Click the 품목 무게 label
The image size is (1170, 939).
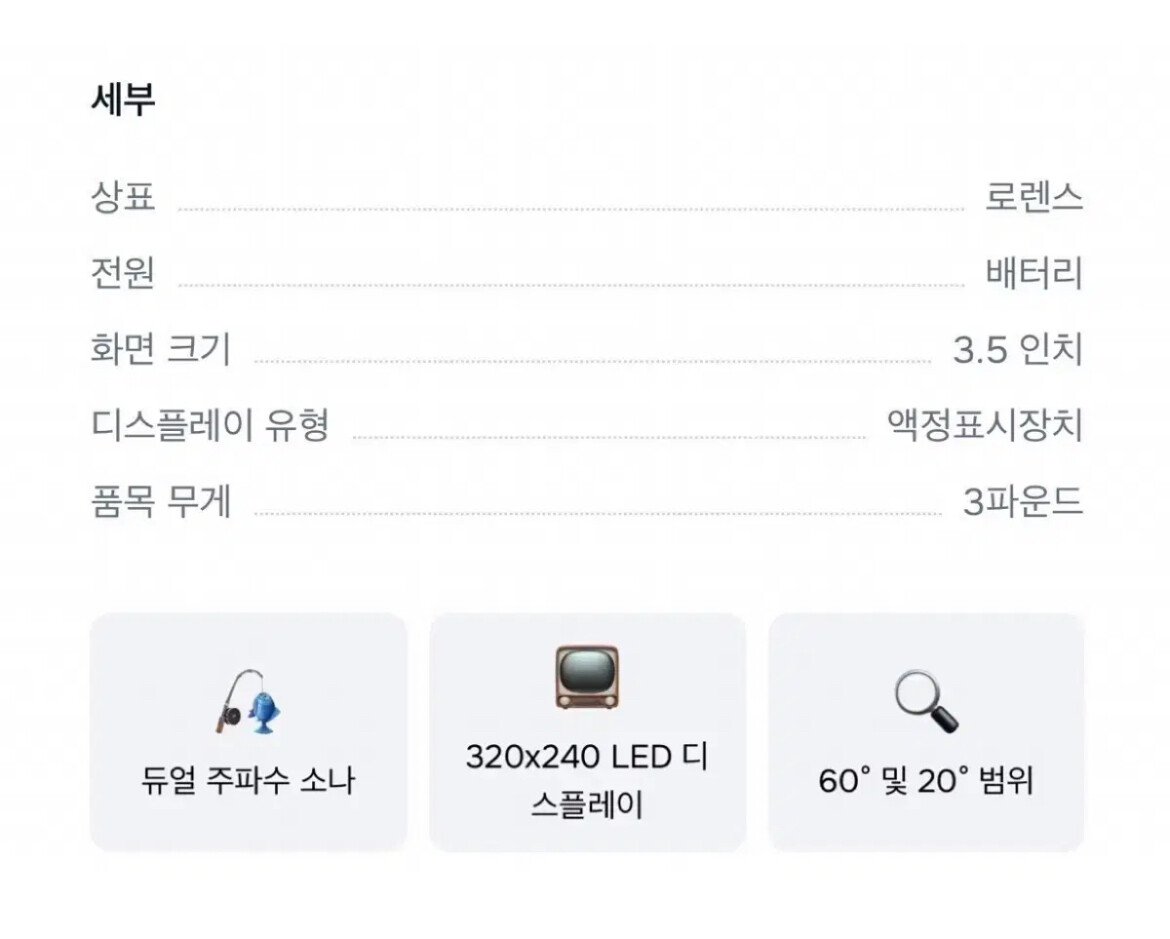[161, 502]
